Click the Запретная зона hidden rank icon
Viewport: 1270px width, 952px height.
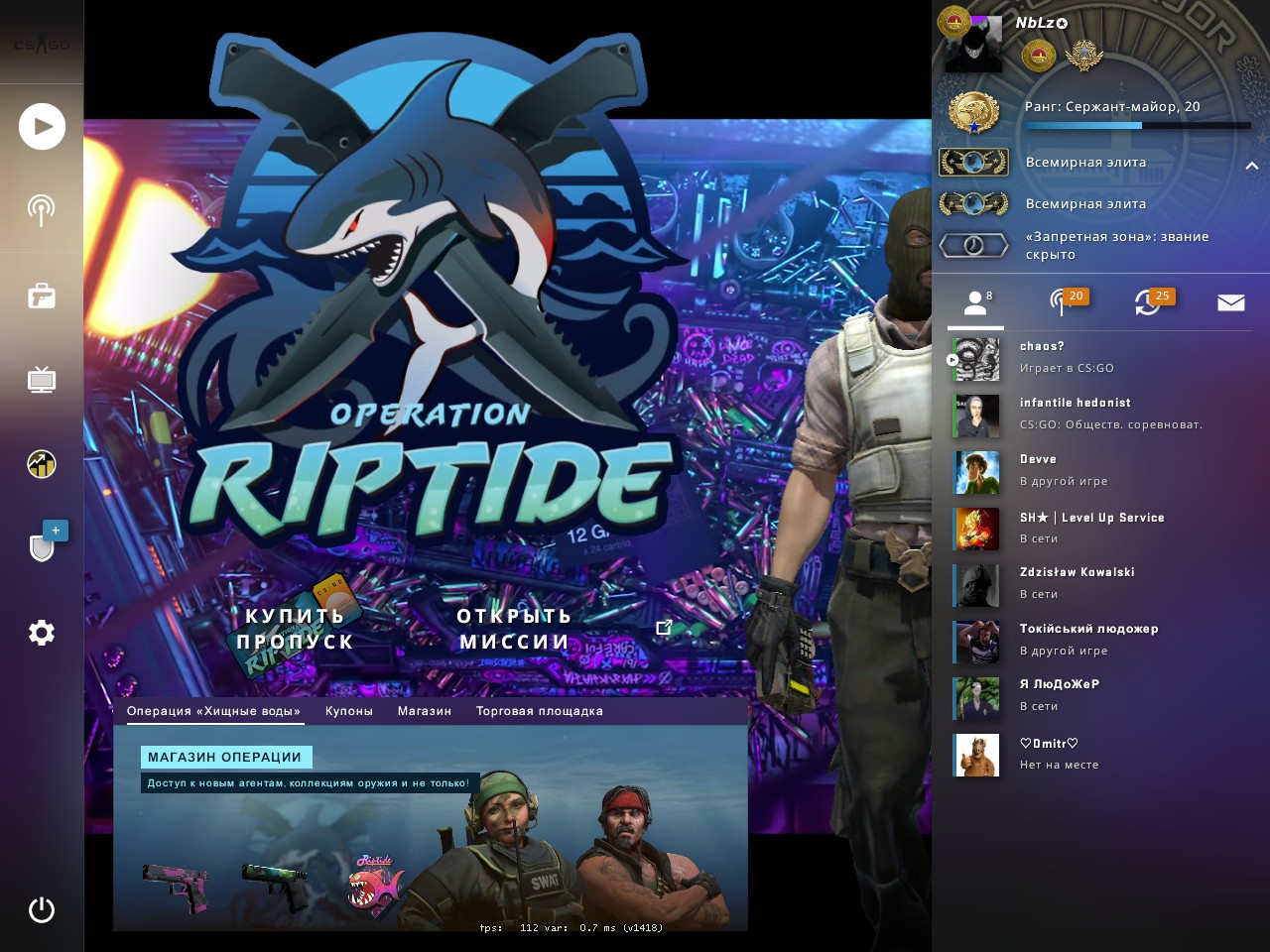point(973,245)
